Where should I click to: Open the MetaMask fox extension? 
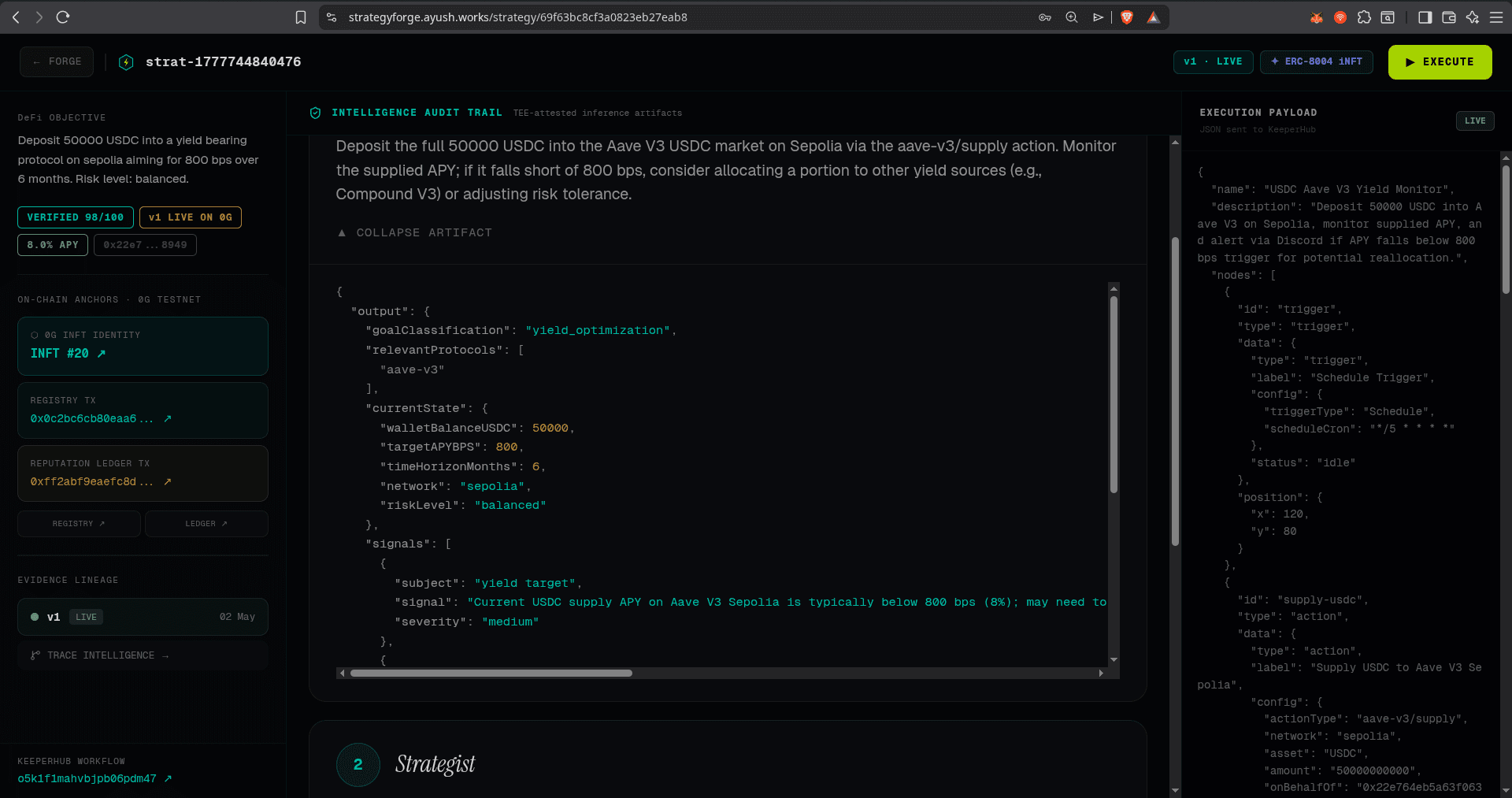click(1316, 17)
